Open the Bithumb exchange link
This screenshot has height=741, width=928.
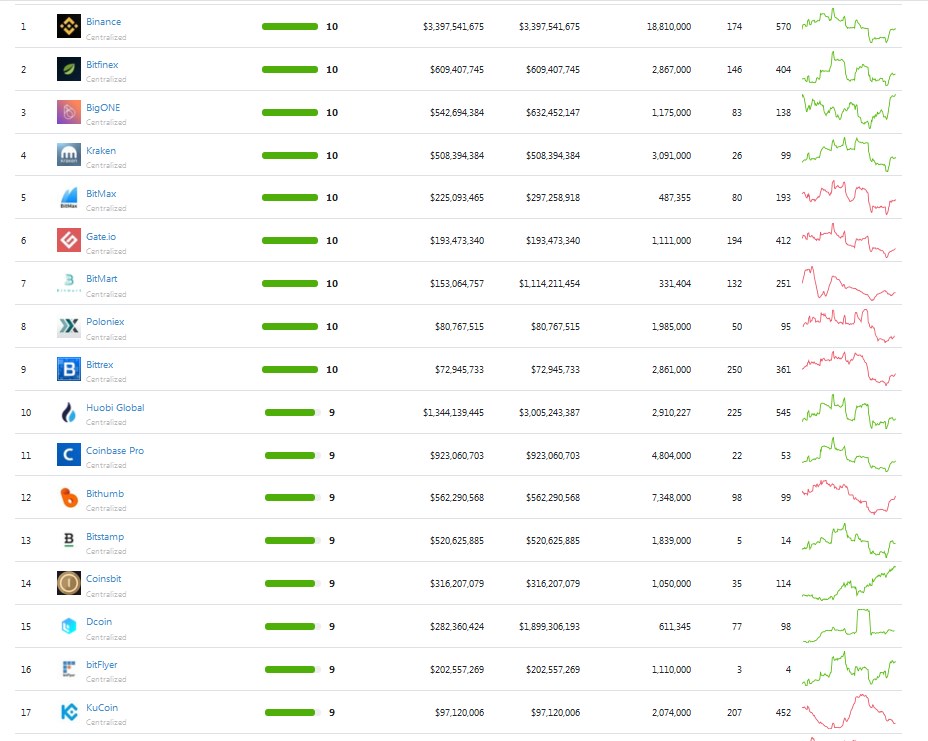click(105, 493)
